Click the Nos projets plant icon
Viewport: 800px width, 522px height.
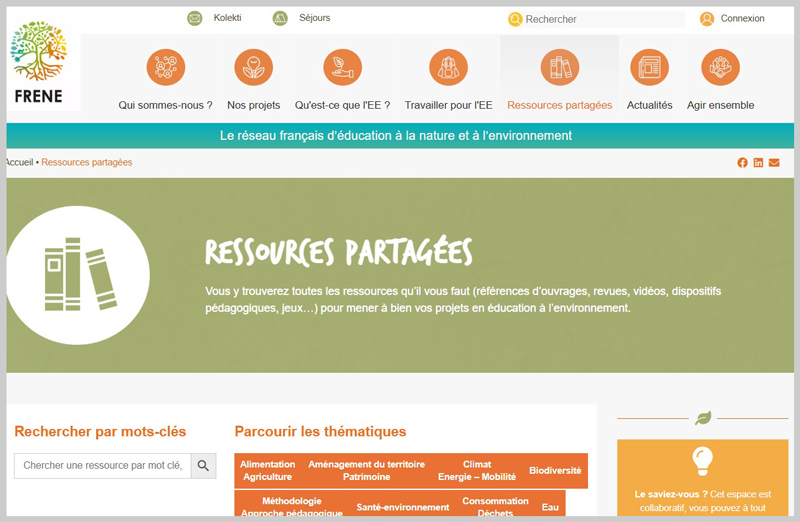(x=253, y=67)
